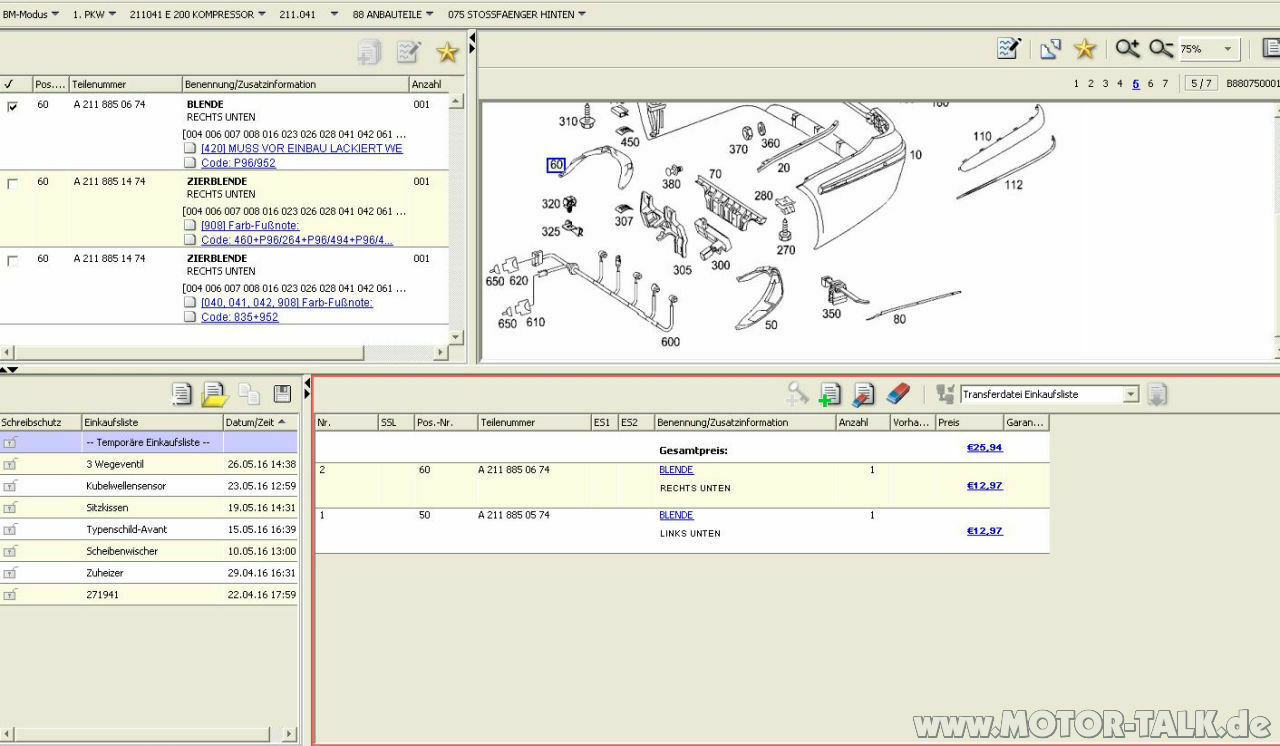Zoom in on the parts diagram
The image size is (1280, 746).
point(1128,48)
